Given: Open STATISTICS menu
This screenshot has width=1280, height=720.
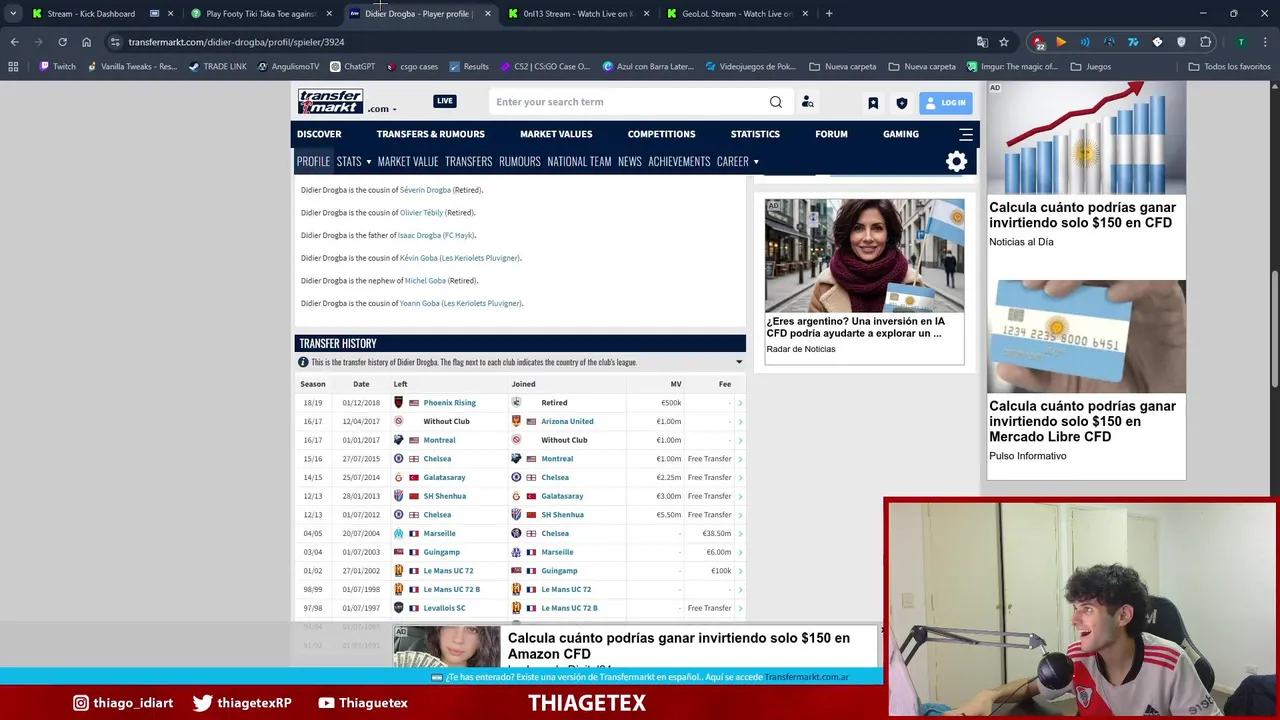Looking at the screenshot, I should [x=755, y=134].
